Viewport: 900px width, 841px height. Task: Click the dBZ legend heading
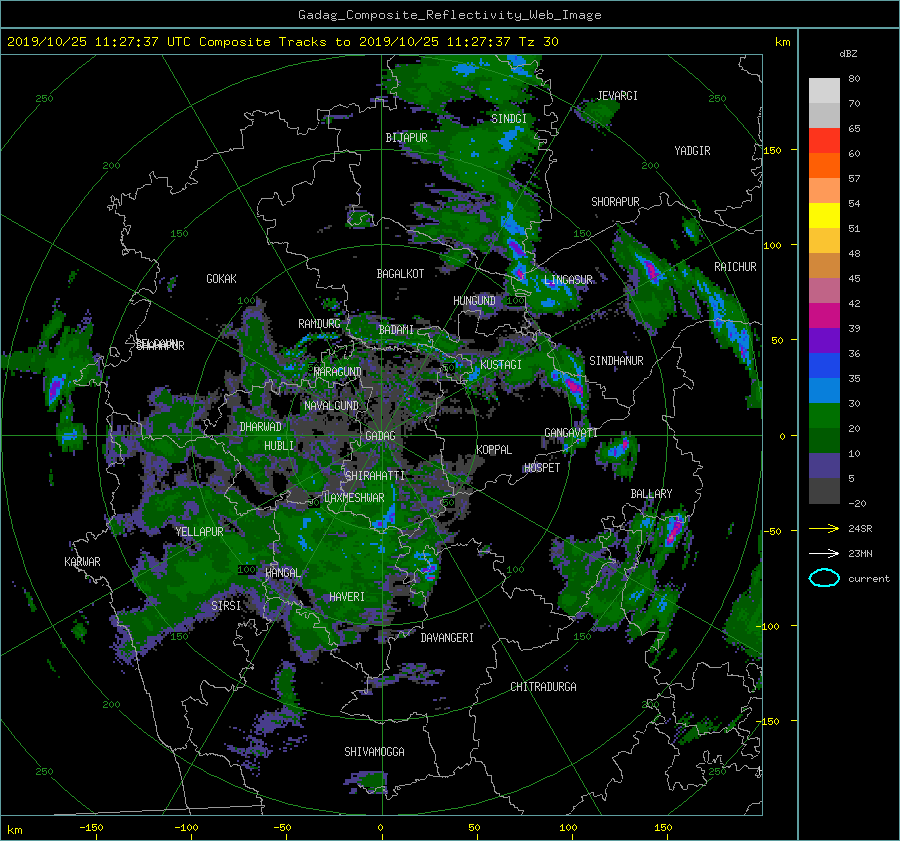[848, 54]
